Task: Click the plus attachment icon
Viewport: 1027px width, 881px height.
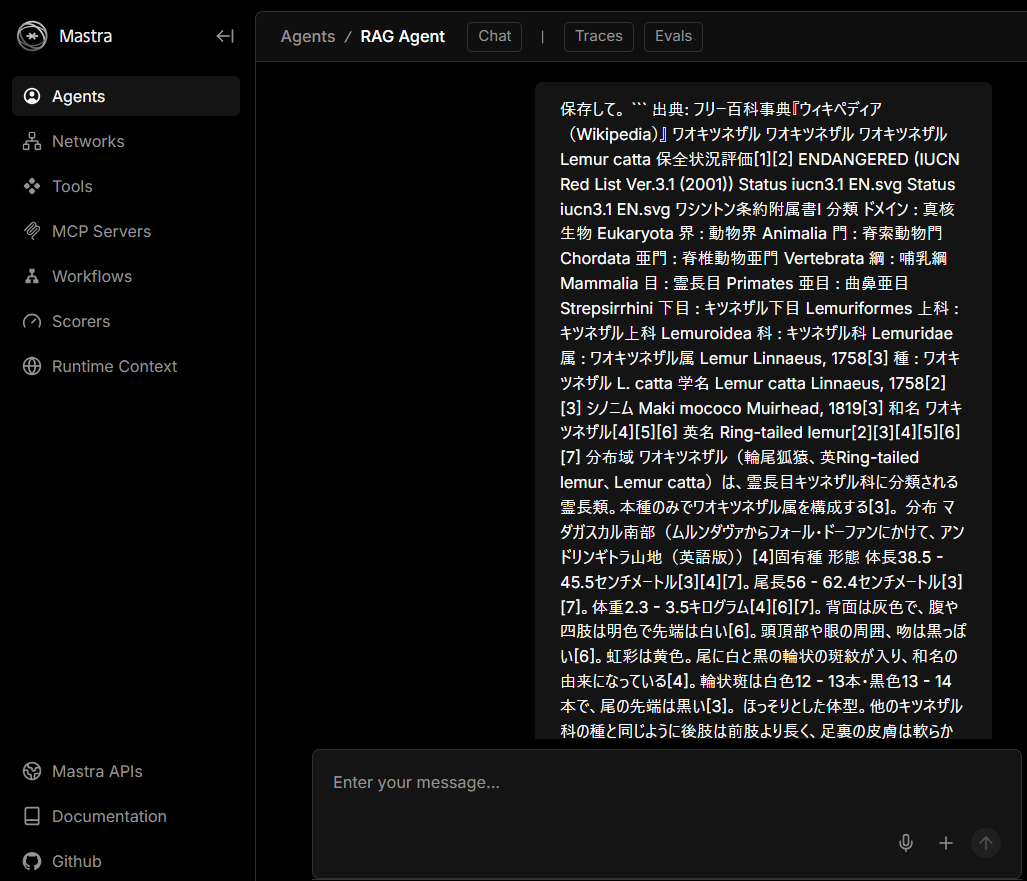Action: [x=946, y=843]
